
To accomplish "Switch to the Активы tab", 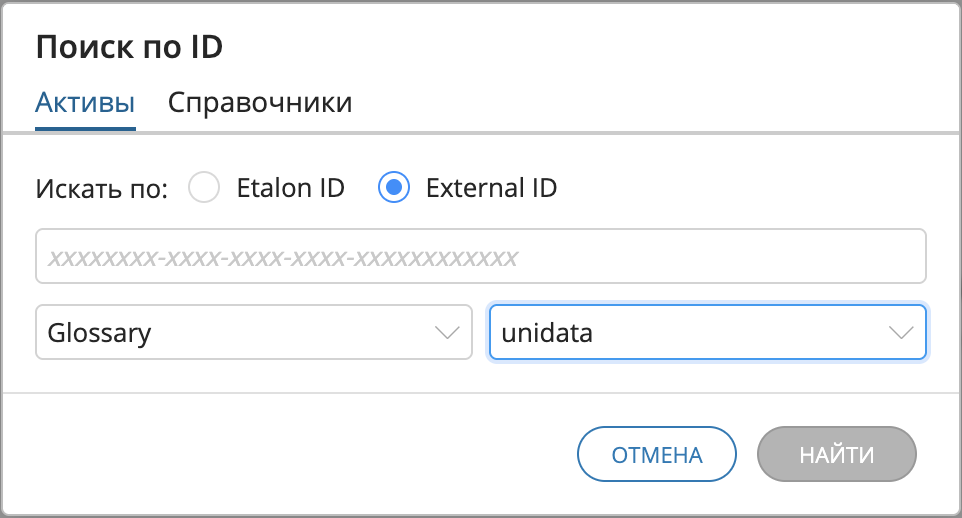I will [x=85, y=103].
